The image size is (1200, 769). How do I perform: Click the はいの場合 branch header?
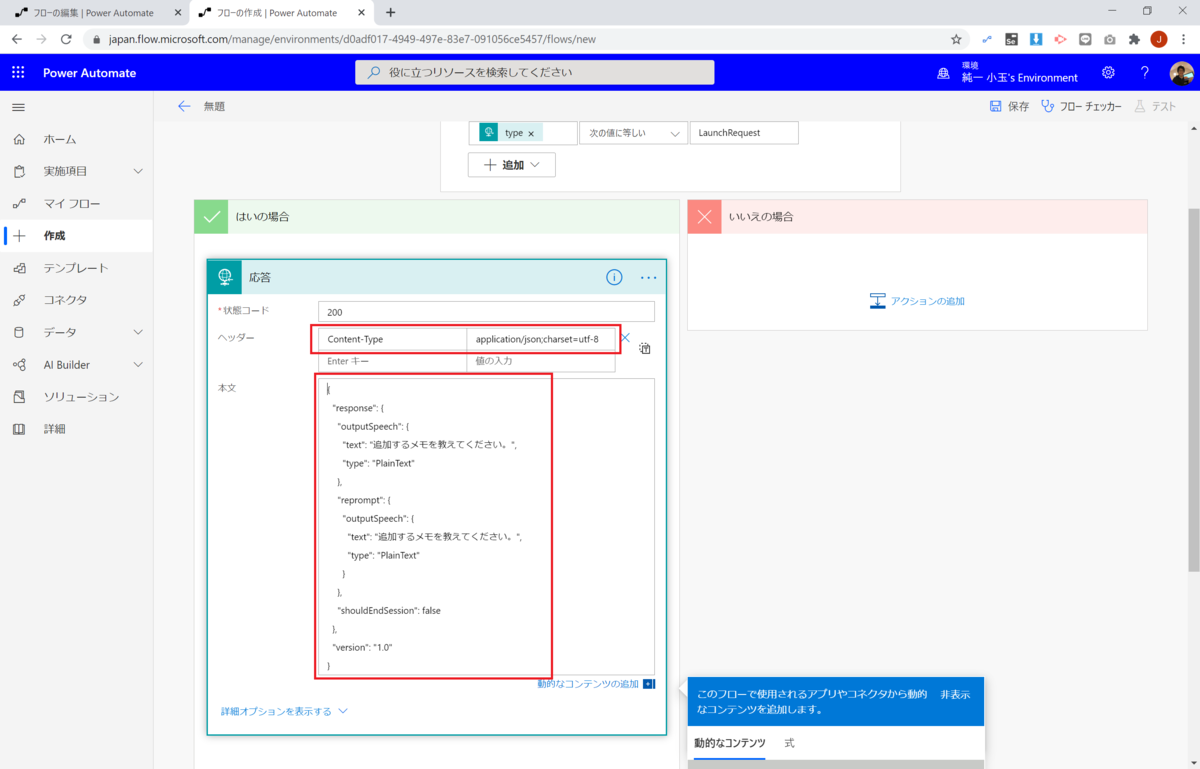(x=437, y=217)
